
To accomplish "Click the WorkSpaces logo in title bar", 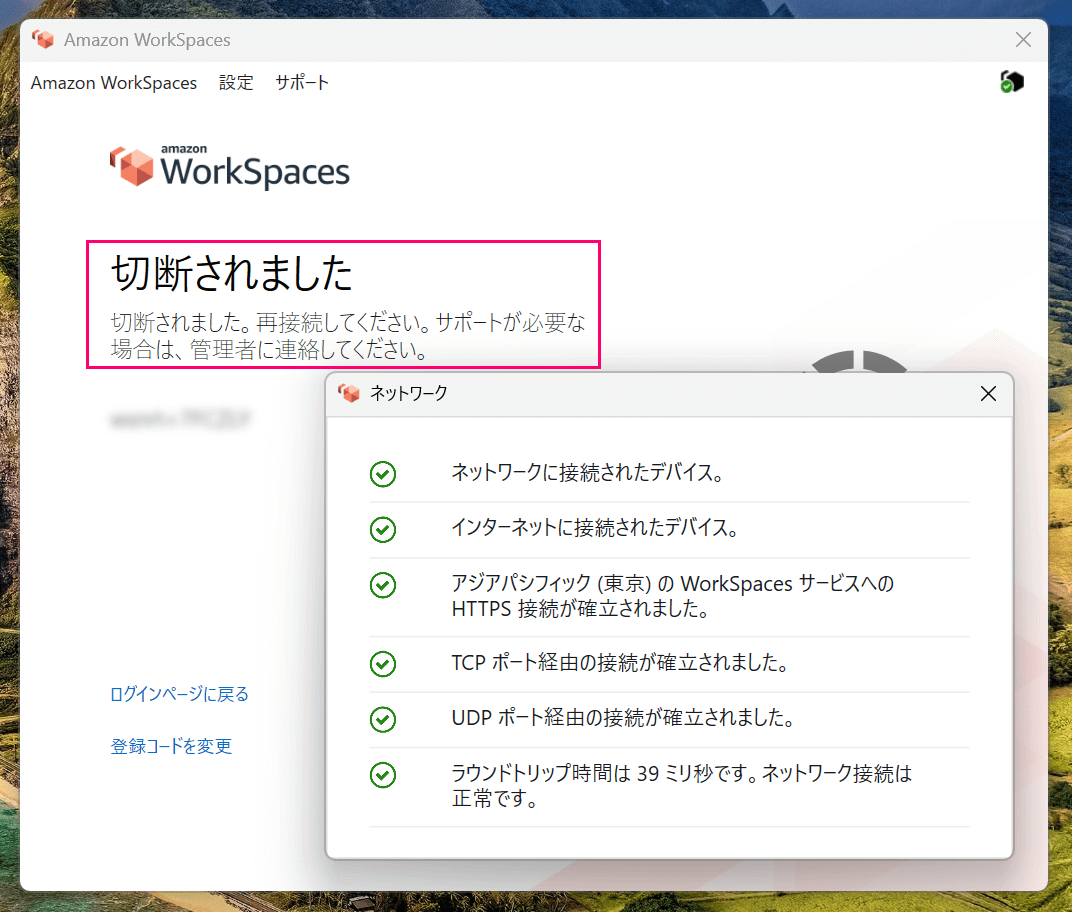I will 43,40.
